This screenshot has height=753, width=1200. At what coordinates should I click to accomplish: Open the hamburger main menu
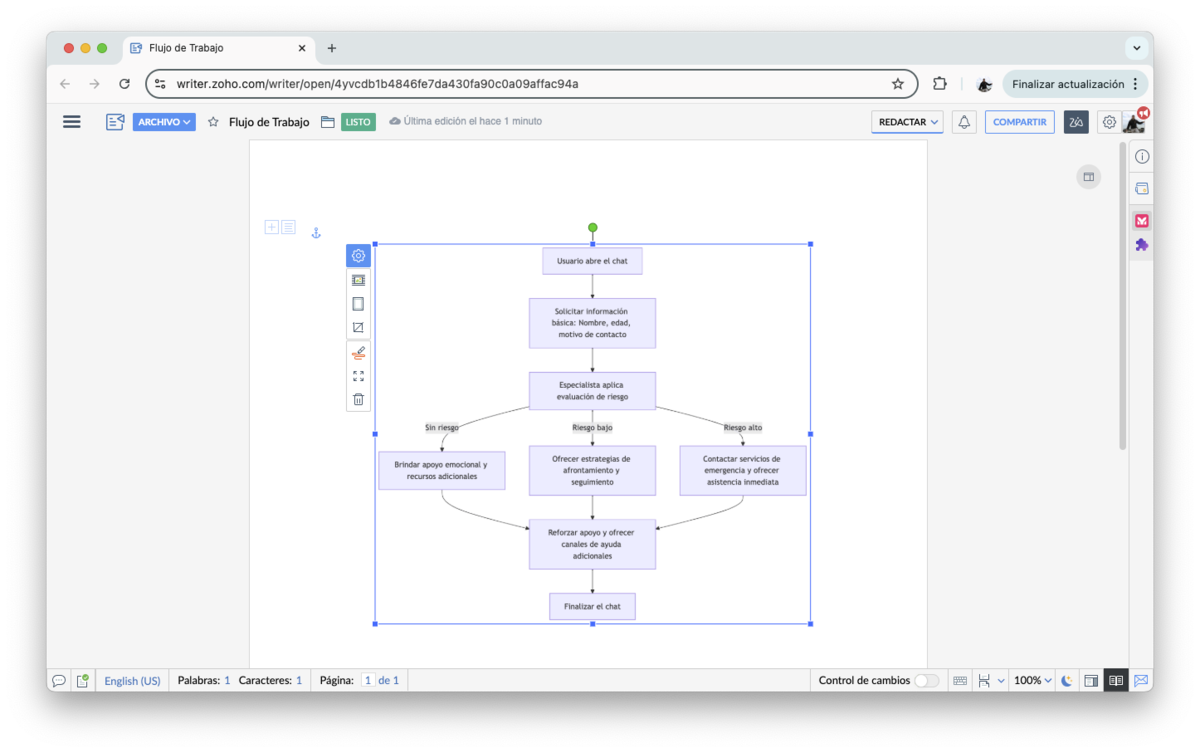[x=72, y=122]
